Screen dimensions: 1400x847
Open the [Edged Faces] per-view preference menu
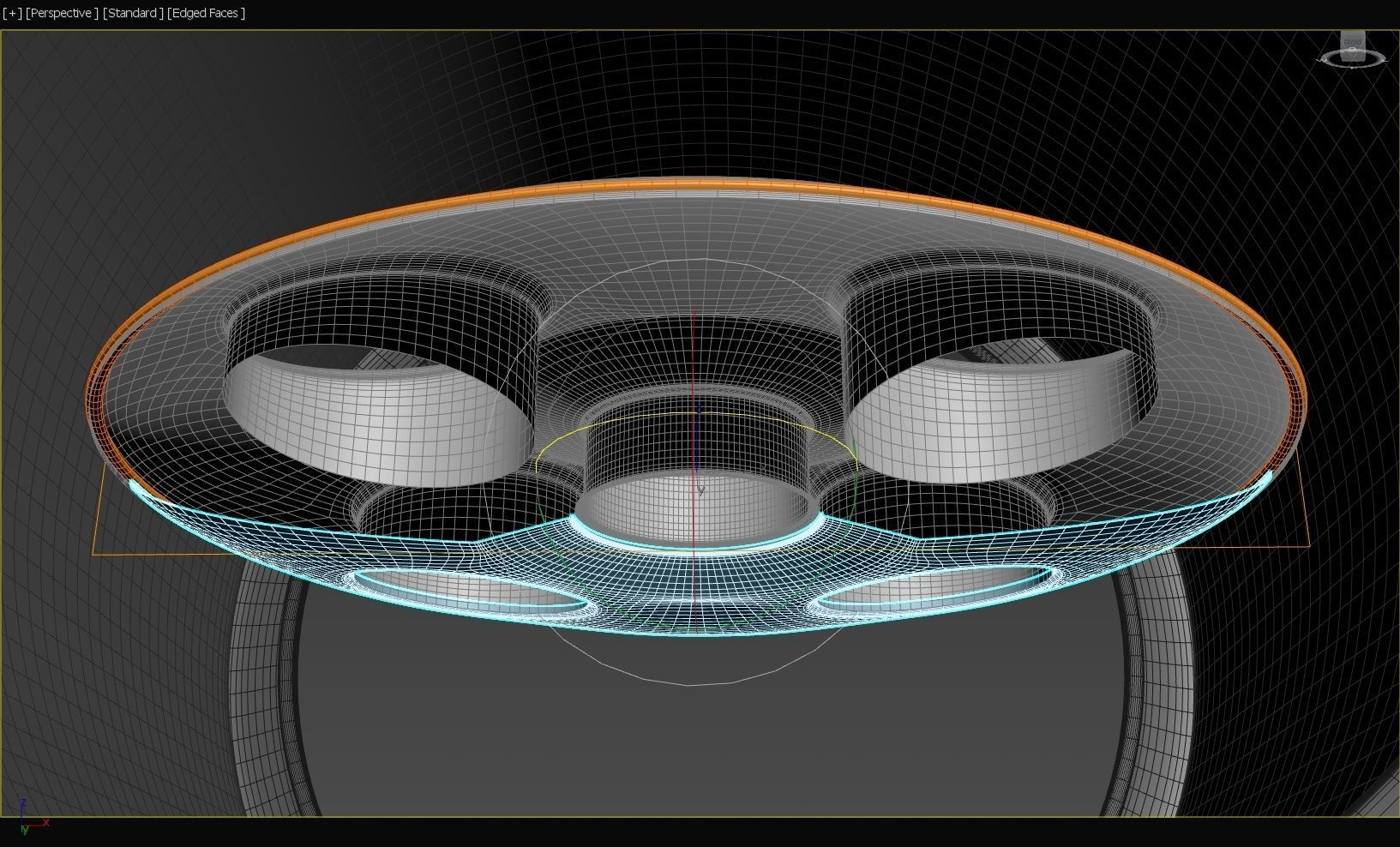click(x=207, y=13)
